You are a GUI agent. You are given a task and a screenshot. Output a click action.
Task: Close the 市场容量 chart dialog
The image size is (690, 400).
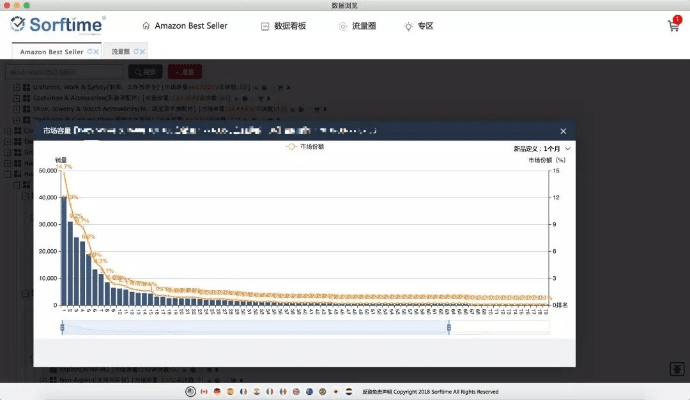563,131
